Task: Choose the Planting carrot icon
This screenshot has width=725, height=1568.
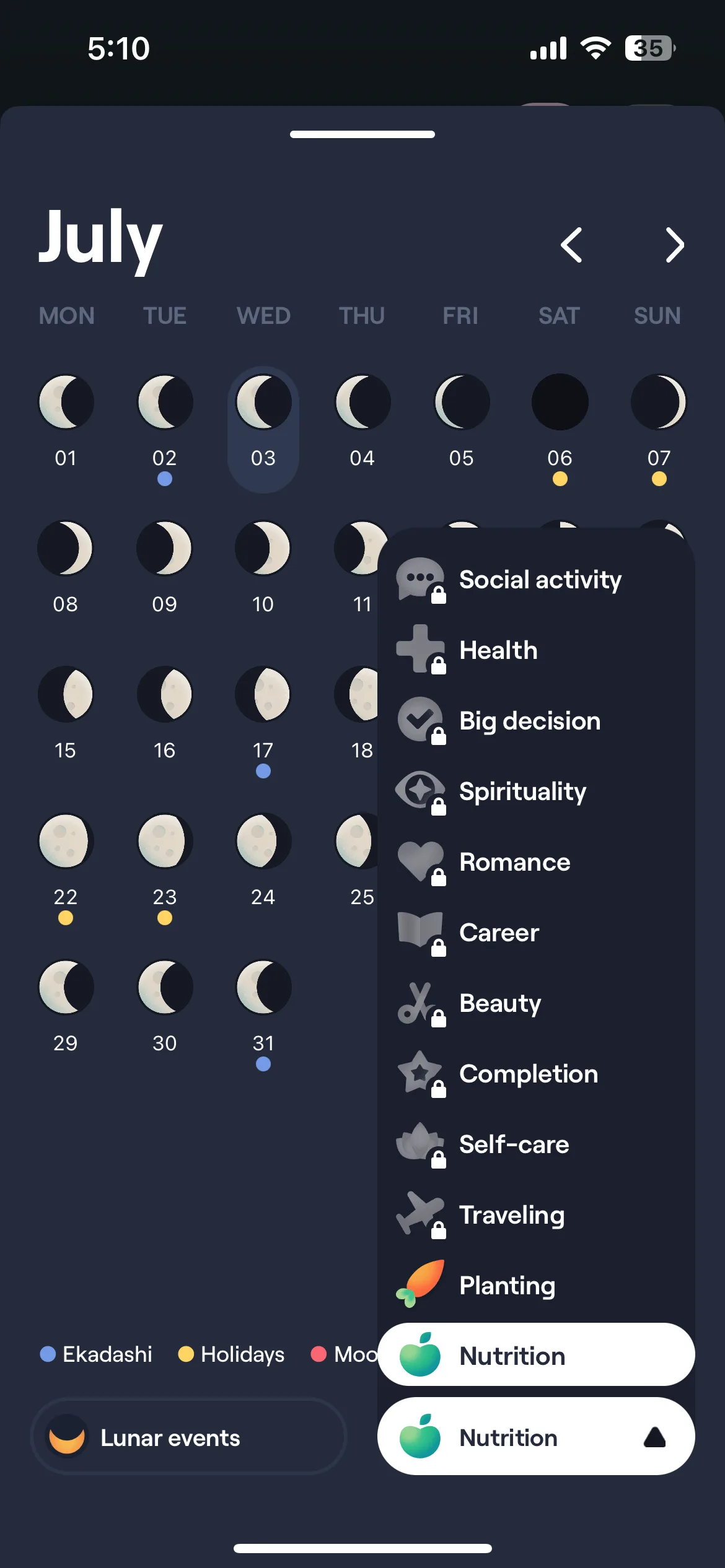Action: 420,1284
